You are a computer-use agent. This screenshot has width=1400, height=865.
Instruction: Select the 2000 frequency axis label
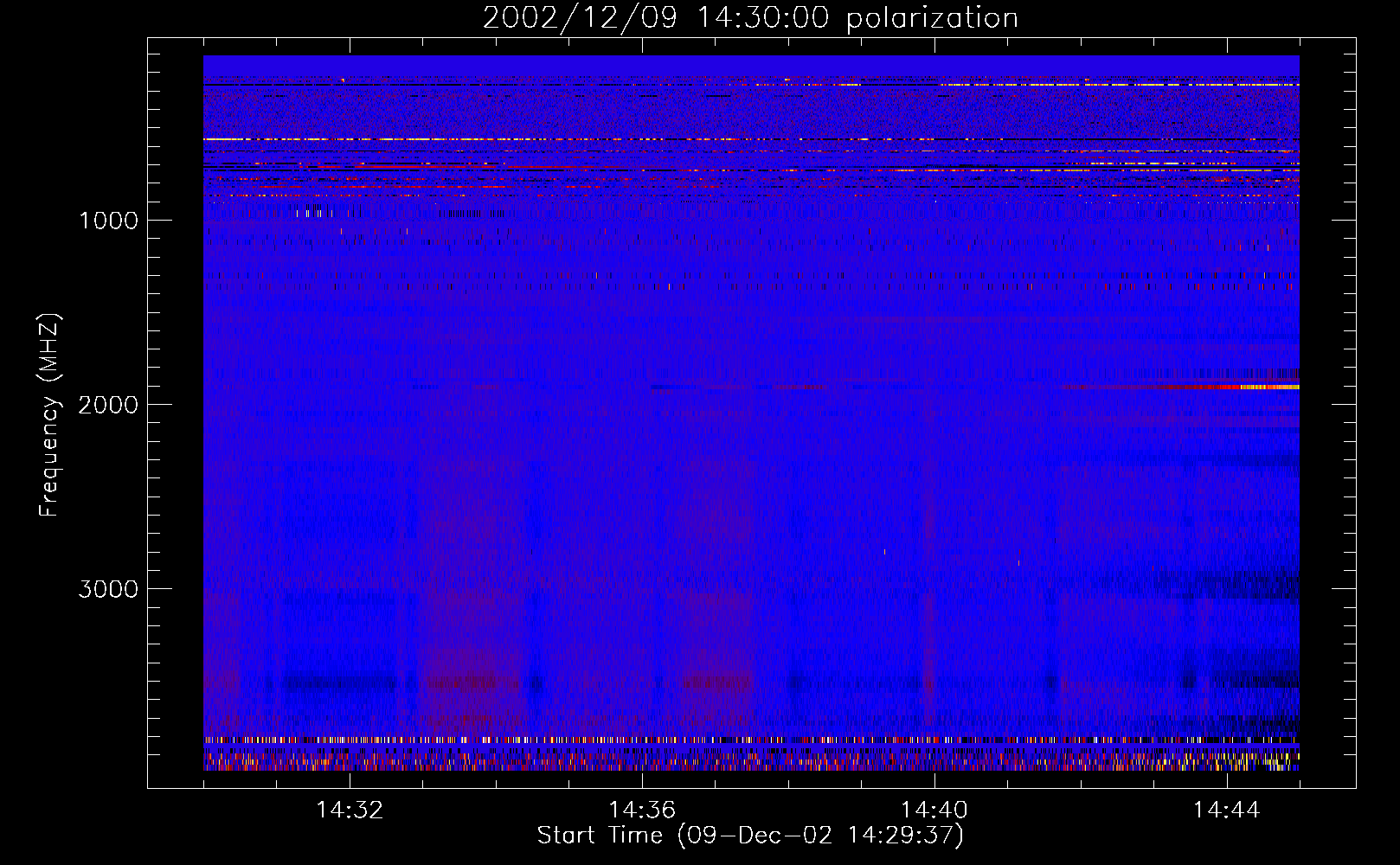tap(108, 405)
